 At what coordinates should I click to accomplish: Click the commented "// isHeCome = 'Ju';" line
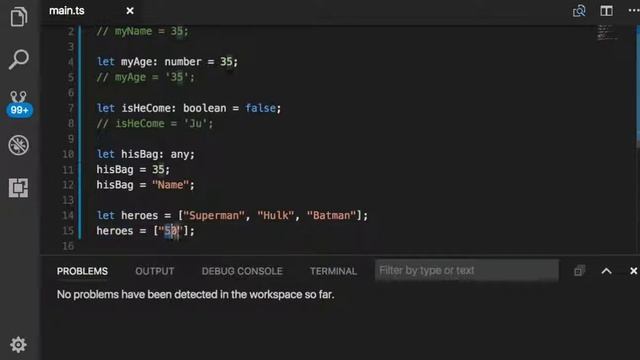155,124
